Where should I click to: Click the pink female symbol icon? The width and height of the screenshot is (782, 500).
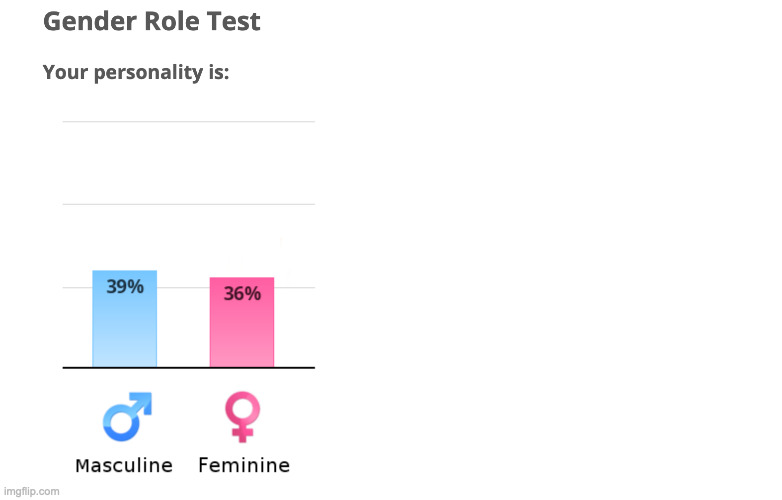(242, 417)
